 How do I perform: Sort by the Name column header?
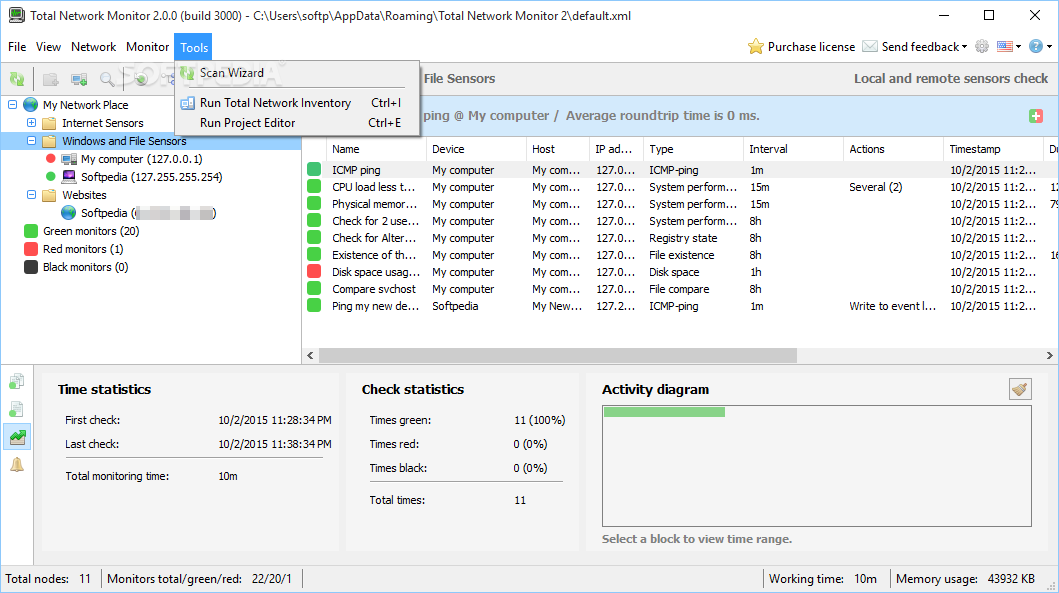point(376,149)
